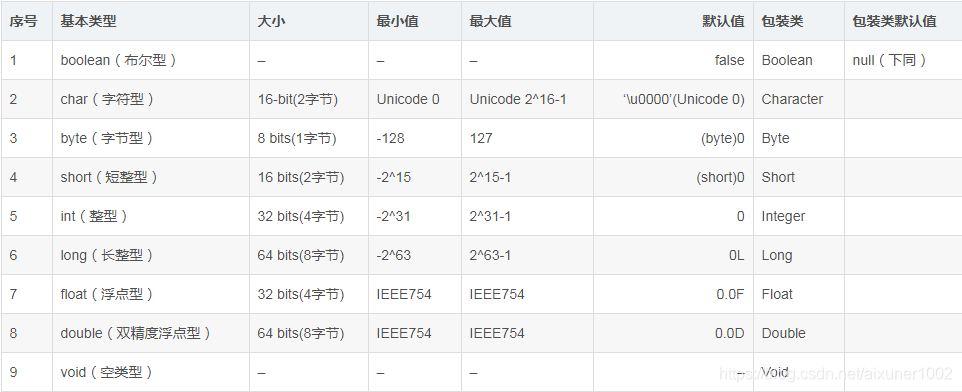Click the int row 32 bits(4字节) cell
The width and height of the screenshot is (962, 392).
coord(309,216)
